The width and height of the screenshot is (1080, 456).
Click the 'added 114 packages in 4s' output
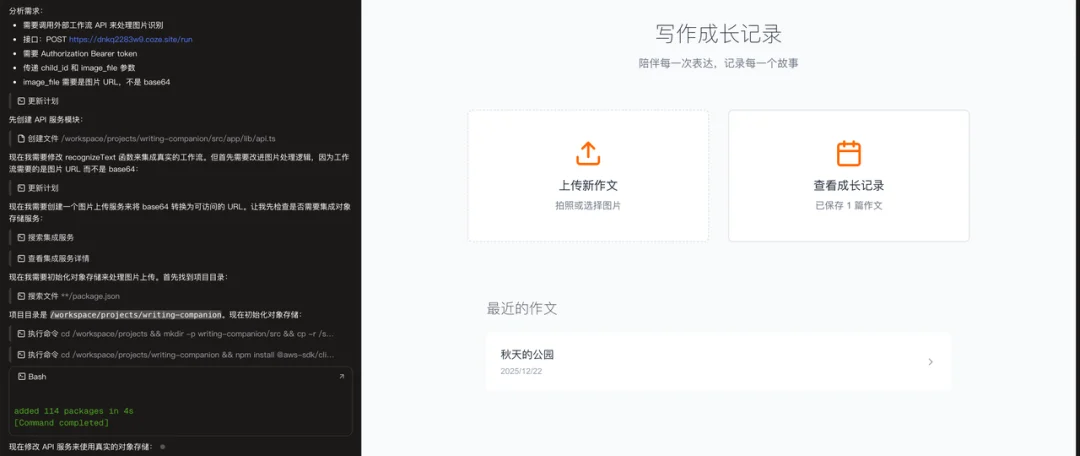click(74, 411)
